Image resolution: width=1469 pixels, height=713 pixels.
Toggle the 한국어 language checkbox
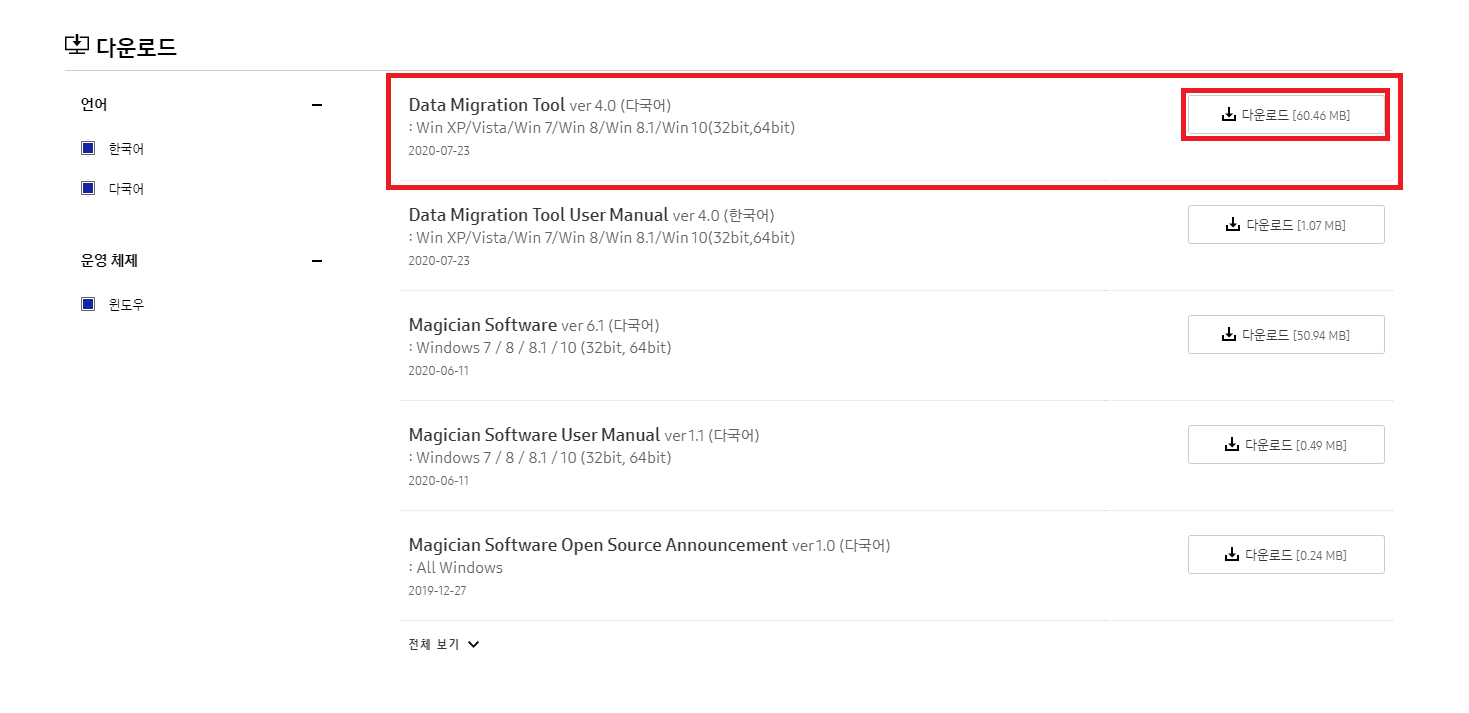pyautogui.click(x=88, y=148)
